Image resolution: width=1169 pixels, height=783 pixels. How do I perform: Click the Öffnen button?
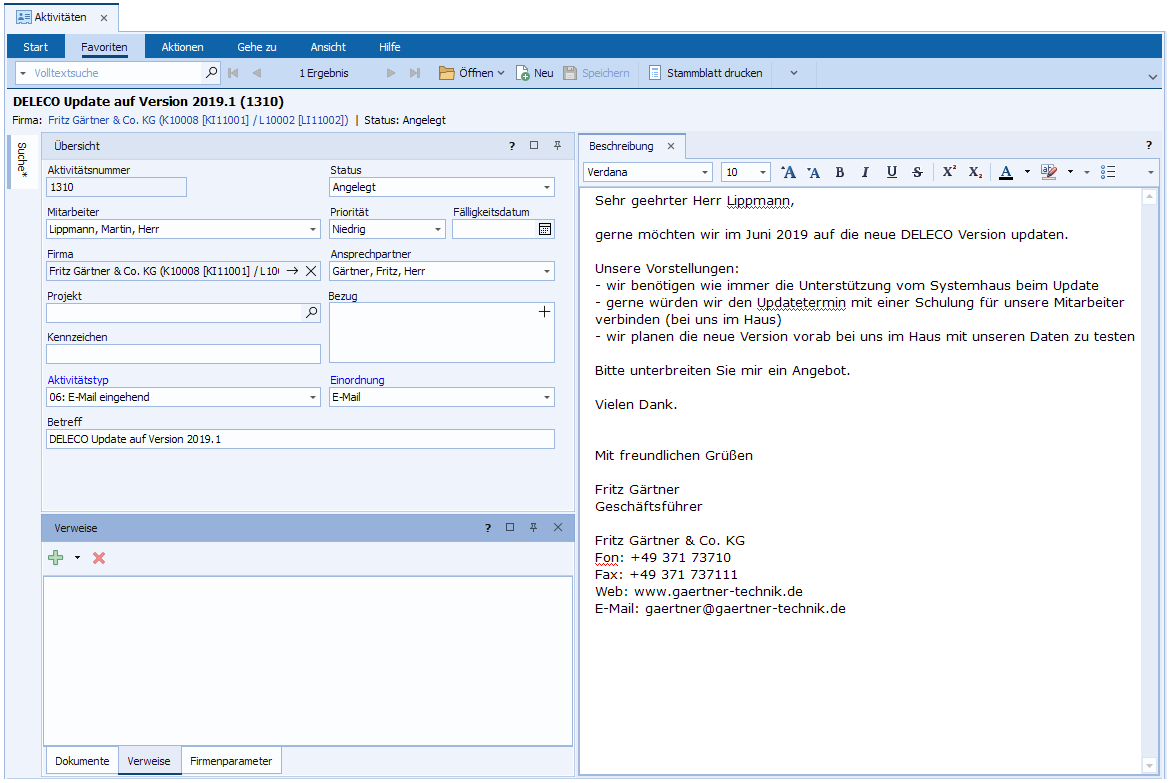click(471, 73)
